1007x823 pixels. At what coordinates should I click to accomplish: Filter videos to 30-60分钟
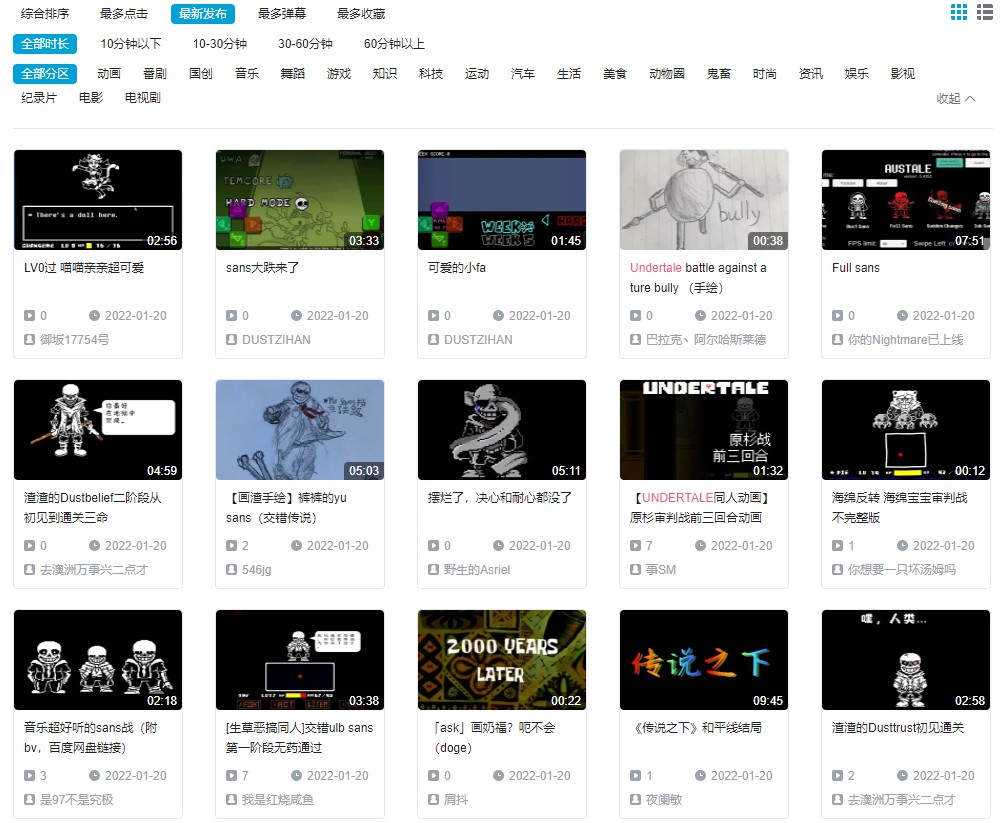(x=305, y=44)
